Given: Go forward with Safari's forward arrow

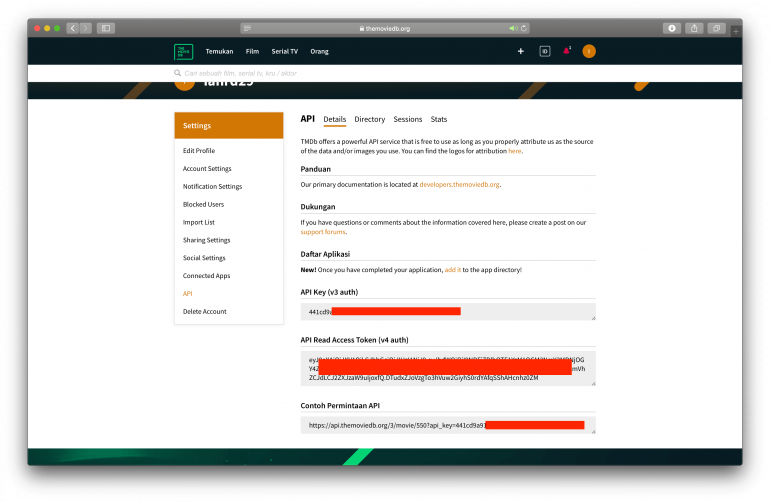Looking at the screenshot, I should coord(86,28).
